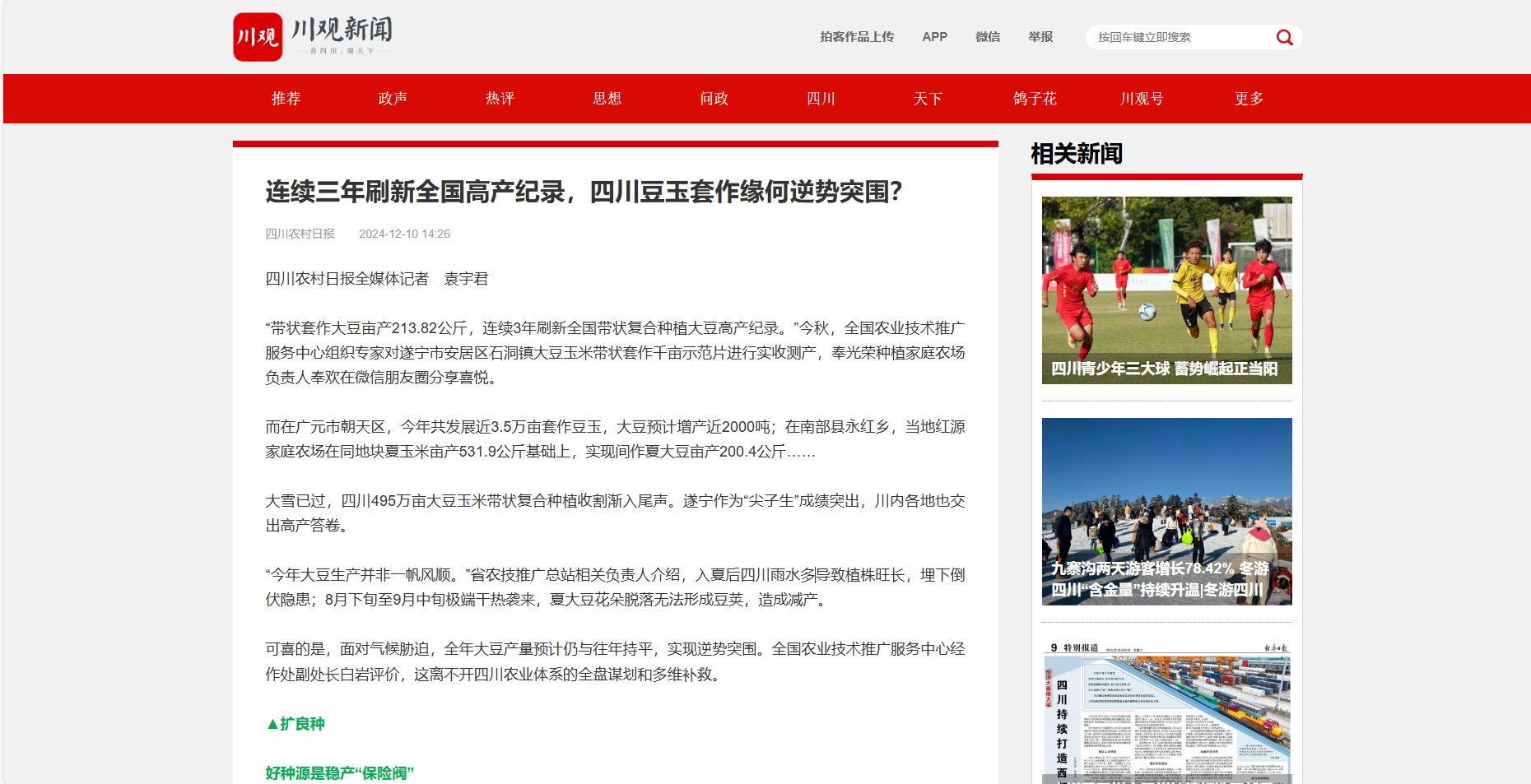Viewport: 1531px width, 784px height.
Task: Open the 四川 news category
Action: 821,99
